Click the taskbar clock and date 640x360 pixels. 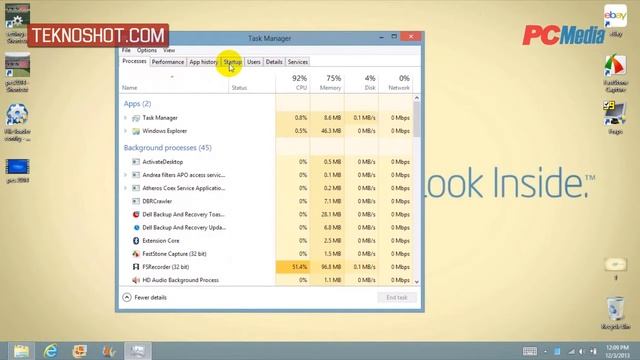pyautogui.click(x=617, y=351)
